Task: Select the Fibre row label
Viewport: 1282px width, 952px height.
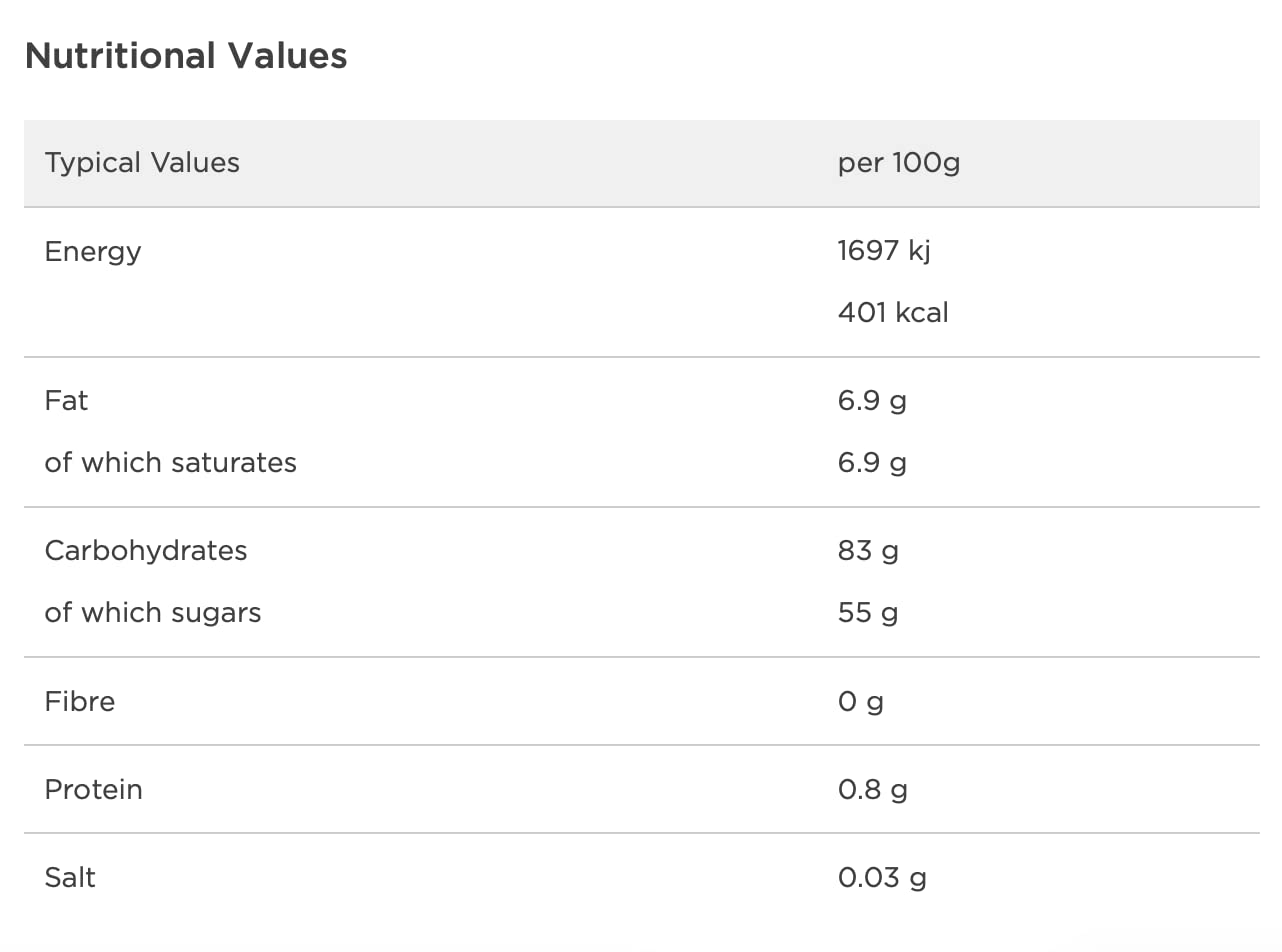Action: pos(80,702)
